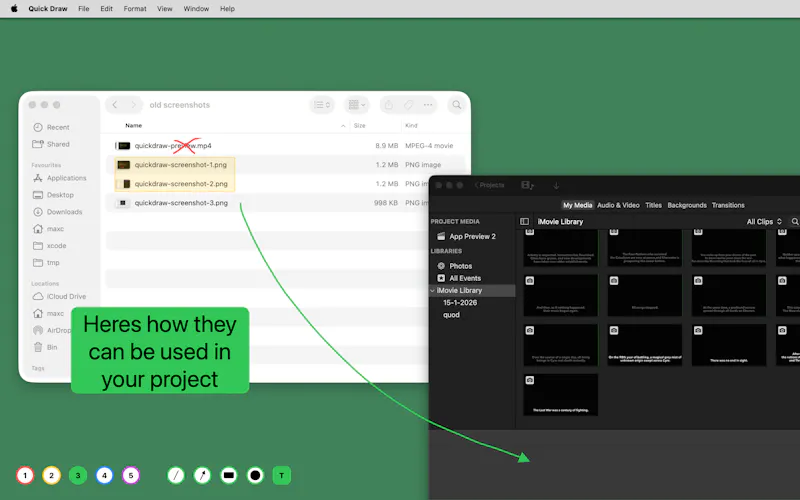Select the Circle shape tool
Screen dimensions: 800x500
(256, 476)
